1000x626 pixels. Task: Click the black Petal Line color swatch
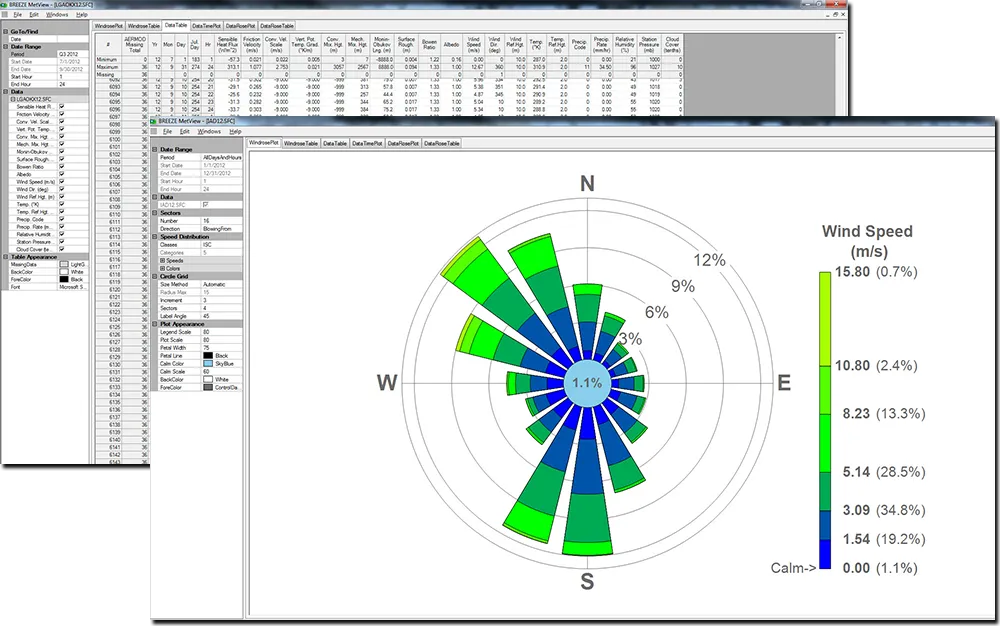coord(208,356)
